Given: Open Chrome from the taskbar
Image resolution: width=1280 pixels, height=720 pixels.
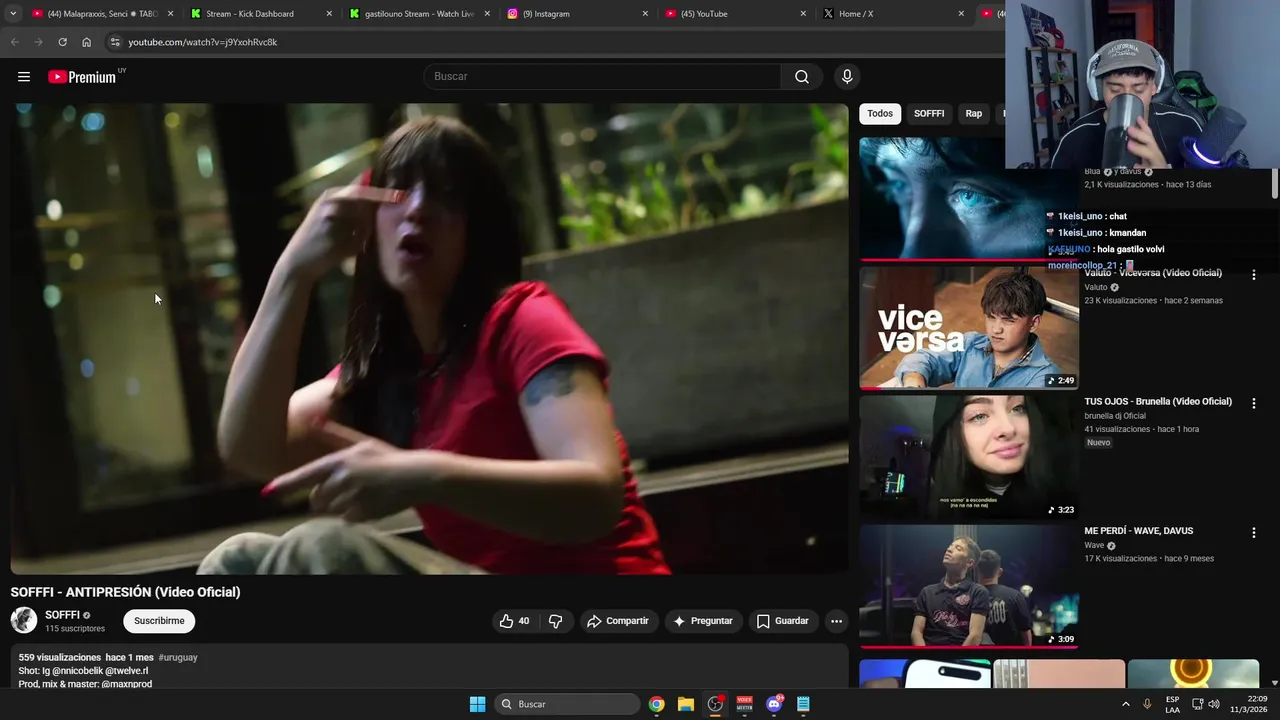Looking at the screenshot, I should point(656,704).
